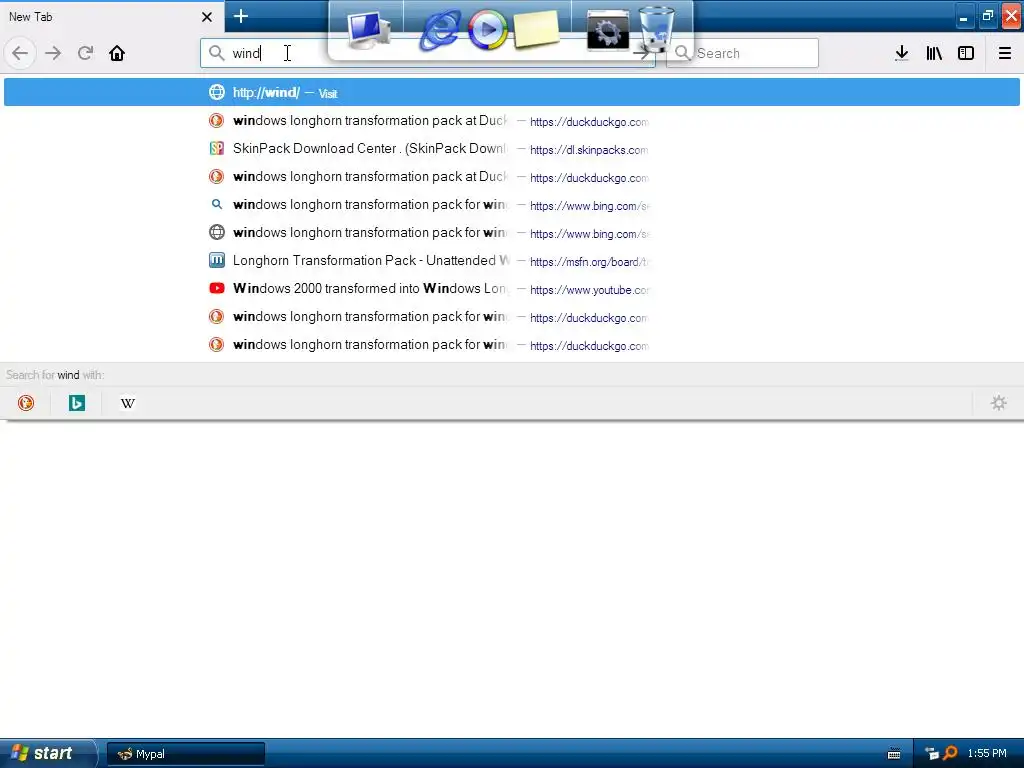Launch Internet Explorer from the dock
Screen dimensions: 1024x768
(440, 29)
